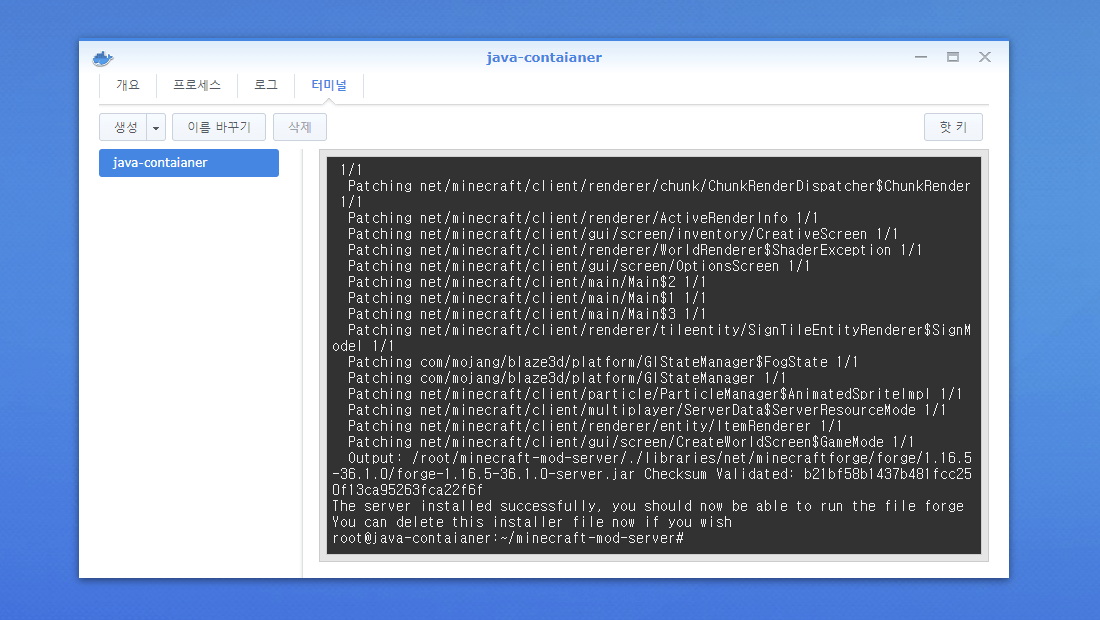Click the Patching Main$2 1/1 line
1100x620 pixels.
click(527, 283)
